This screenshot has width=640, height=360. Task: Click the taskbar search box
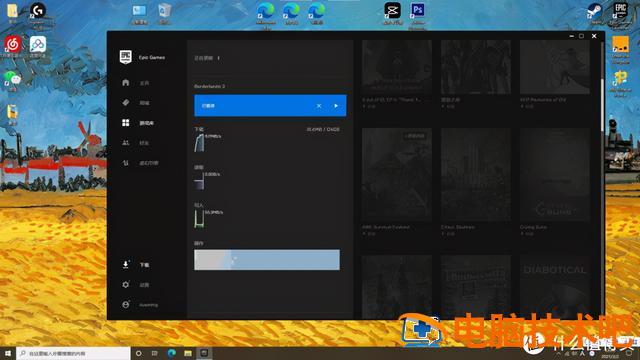[x=73, y=353]
